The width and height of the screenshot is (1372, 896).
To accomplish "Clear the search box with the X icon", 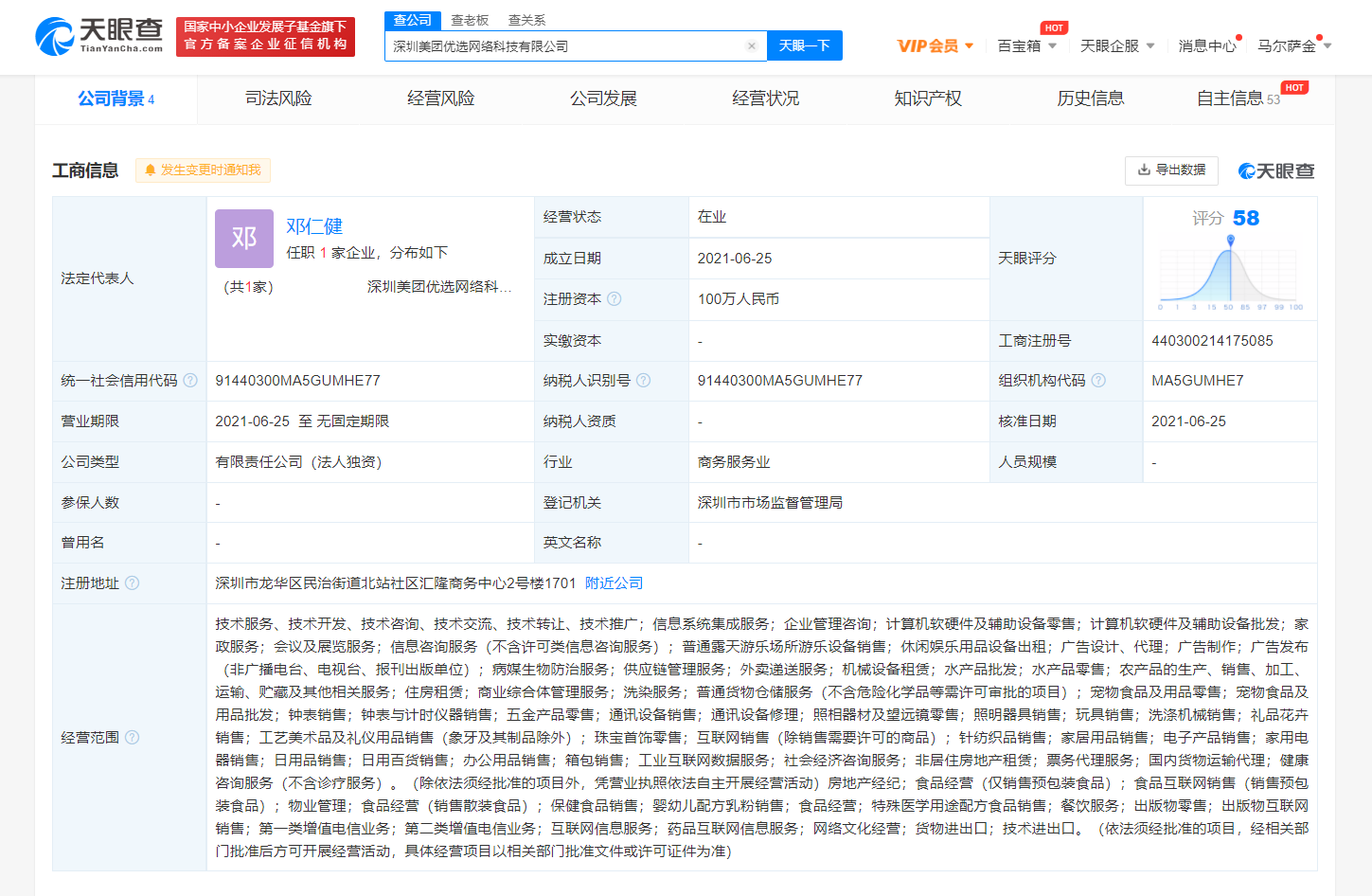I will 751,46.
